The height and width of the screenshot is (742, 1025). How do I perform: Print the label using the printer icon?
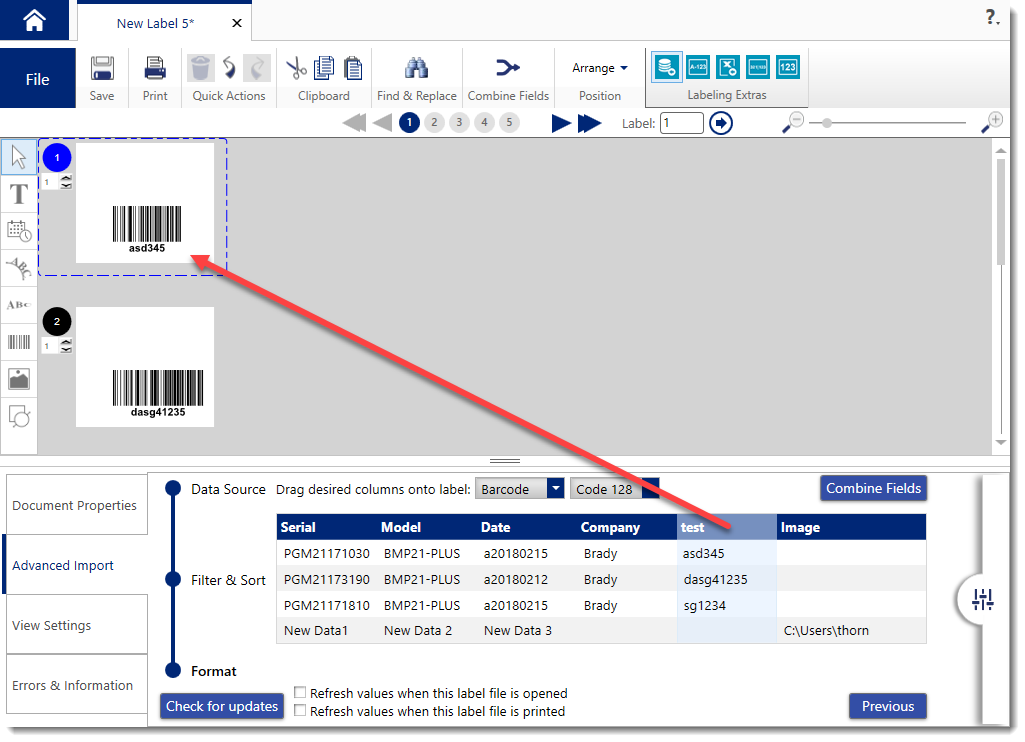tap(155, 68)
